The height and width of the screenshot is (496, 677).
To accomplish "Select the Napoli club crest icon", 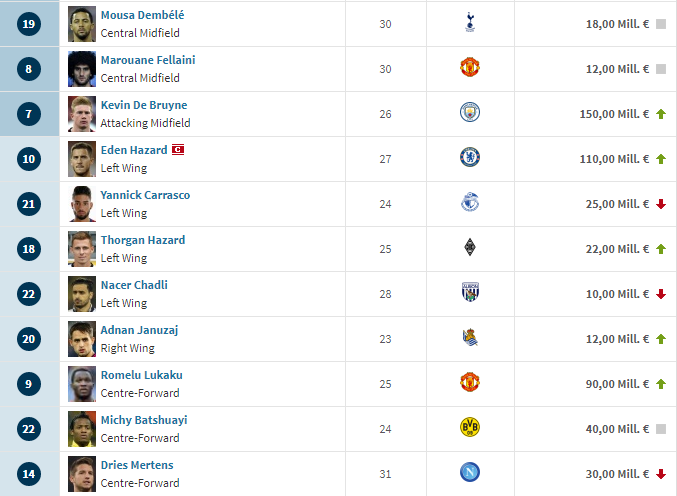I will click(x=470, y=472).
